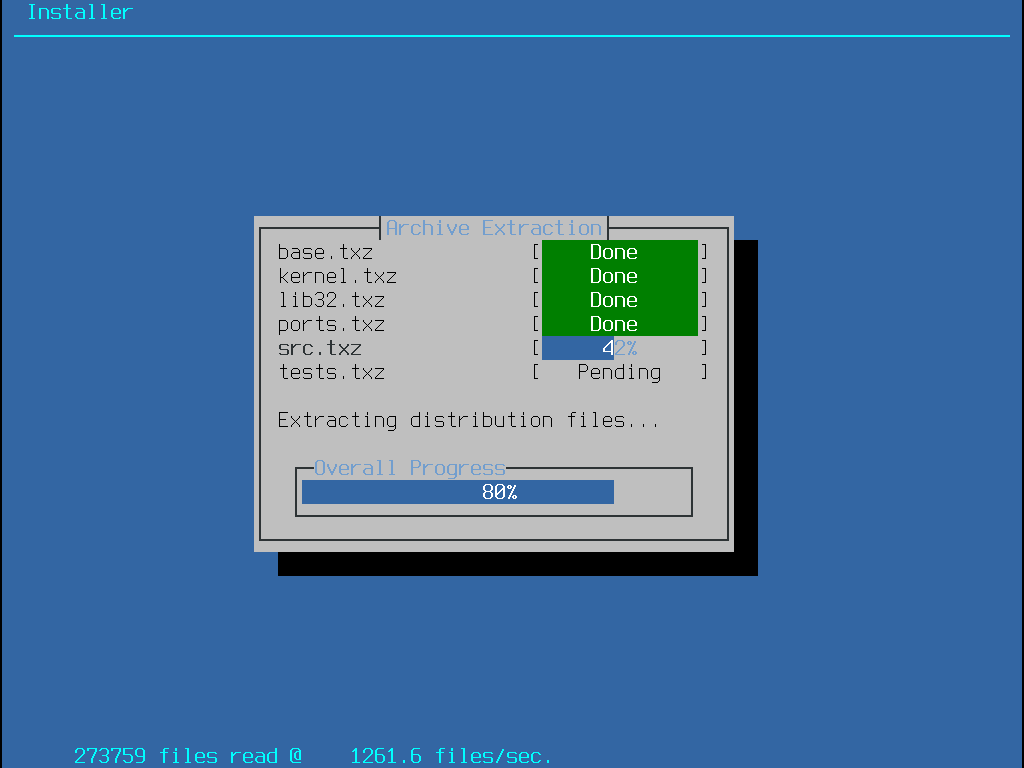
Task: Click the 273759 files read counter
Action: coord(188,756)
